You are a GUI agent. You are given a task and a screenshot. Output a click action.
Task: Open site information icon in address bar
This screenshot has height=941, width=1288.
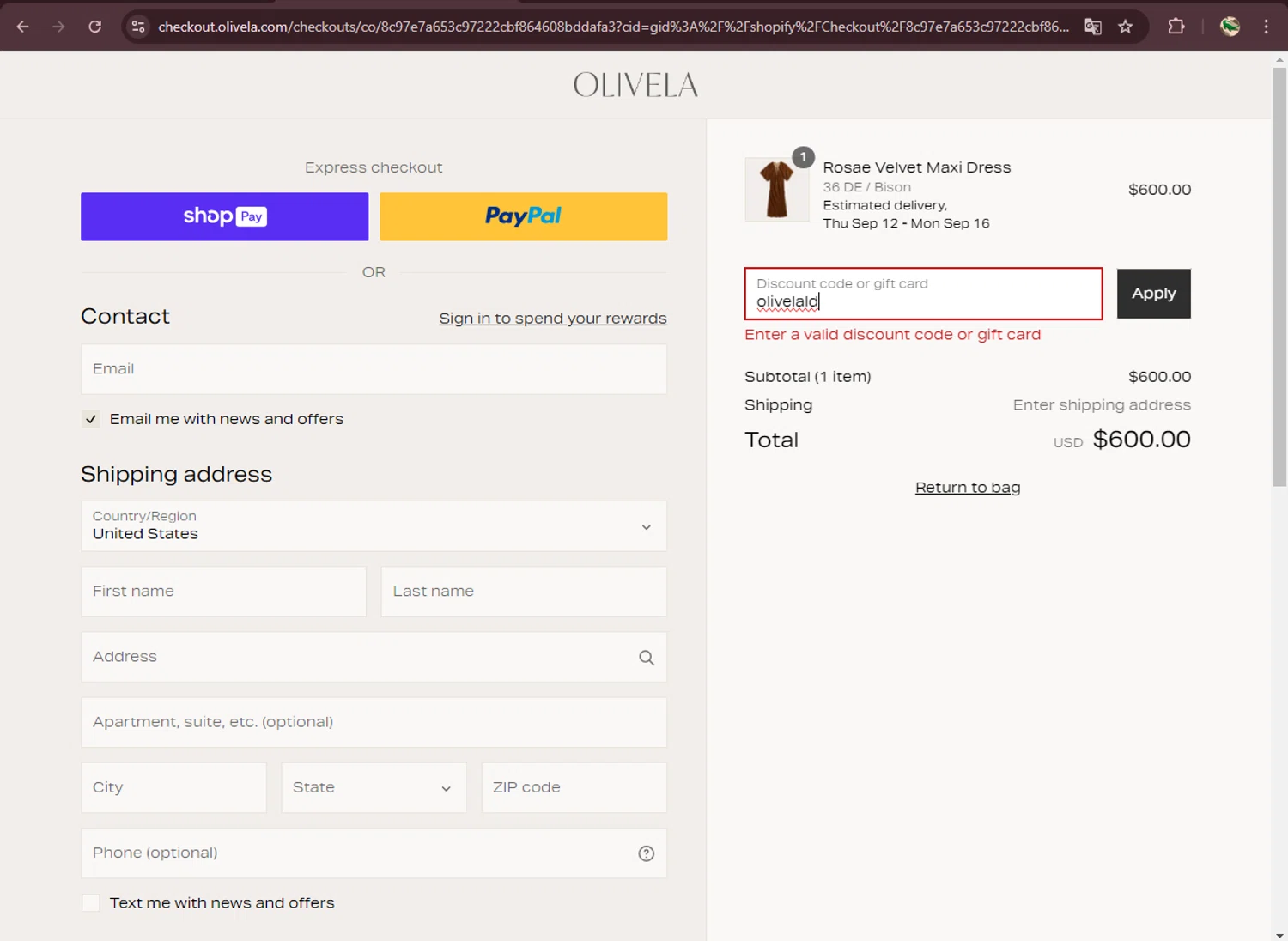(x=138, y=27)
